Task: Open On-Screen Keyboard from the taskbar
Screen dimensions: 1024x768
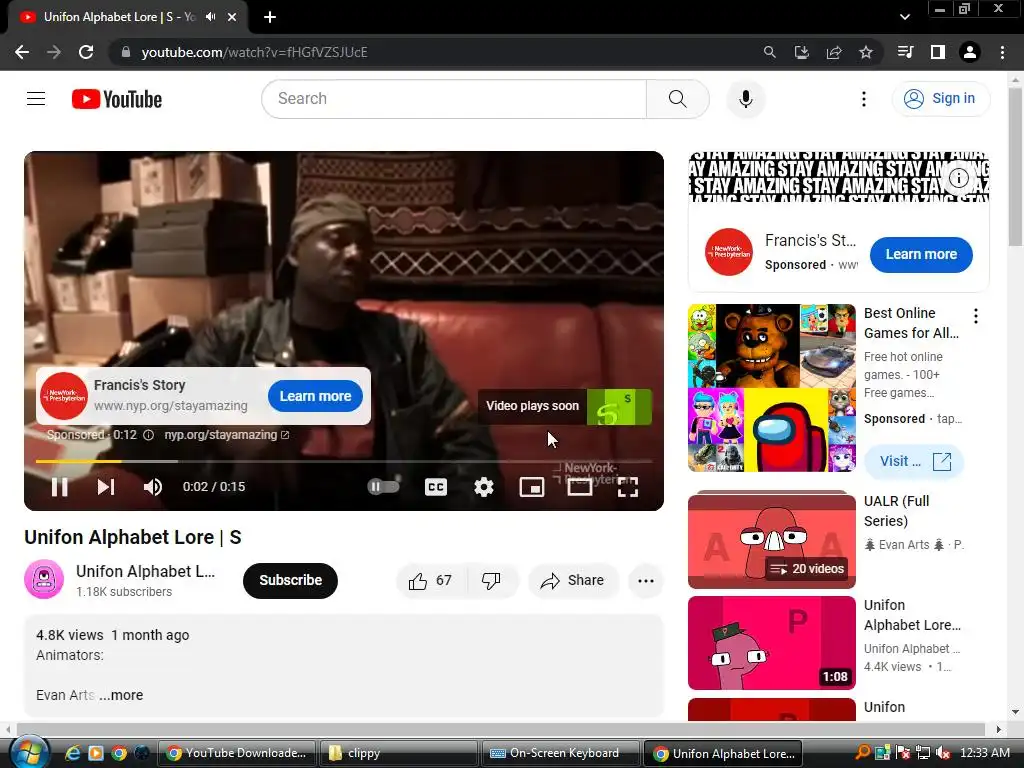Action: pos(560,753)
